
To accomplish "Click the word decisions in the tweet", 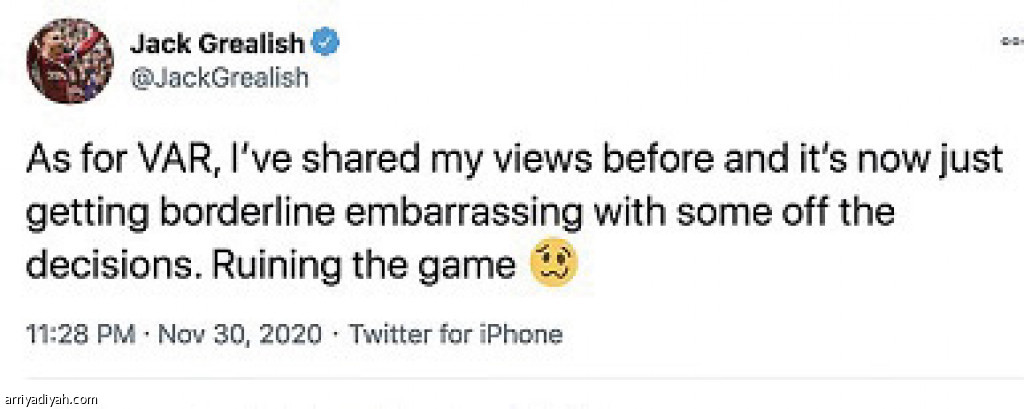I will pos(107,266).
